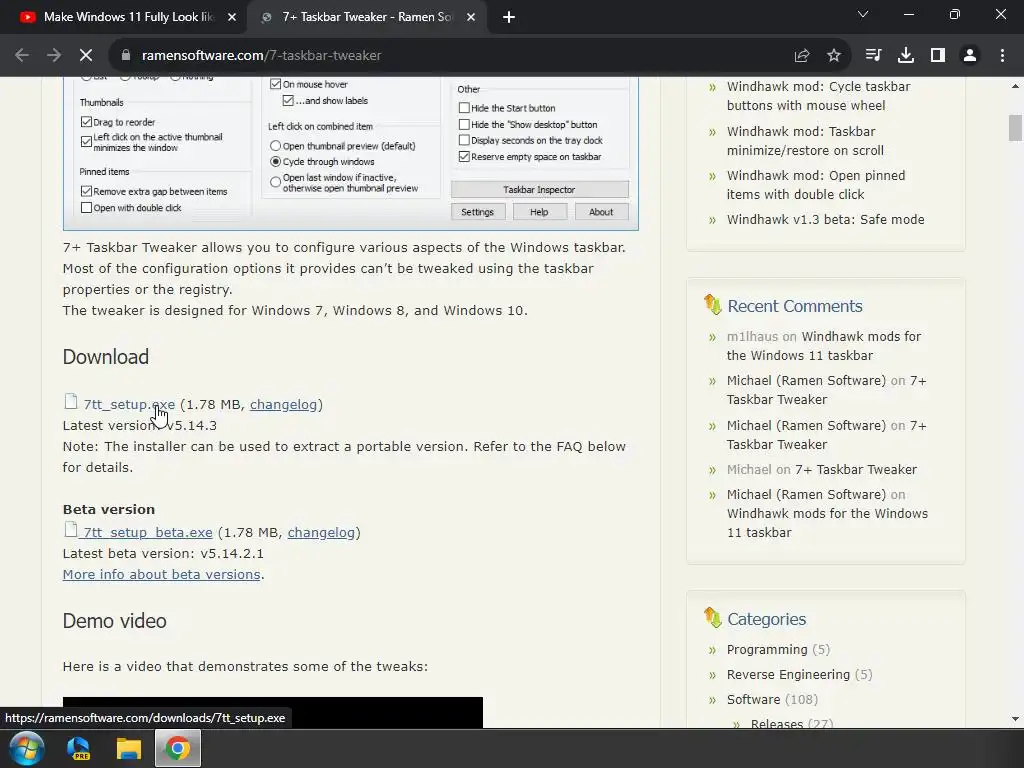Close the YouTube tab
1024x768 pixels.
[x=232, y=18]
